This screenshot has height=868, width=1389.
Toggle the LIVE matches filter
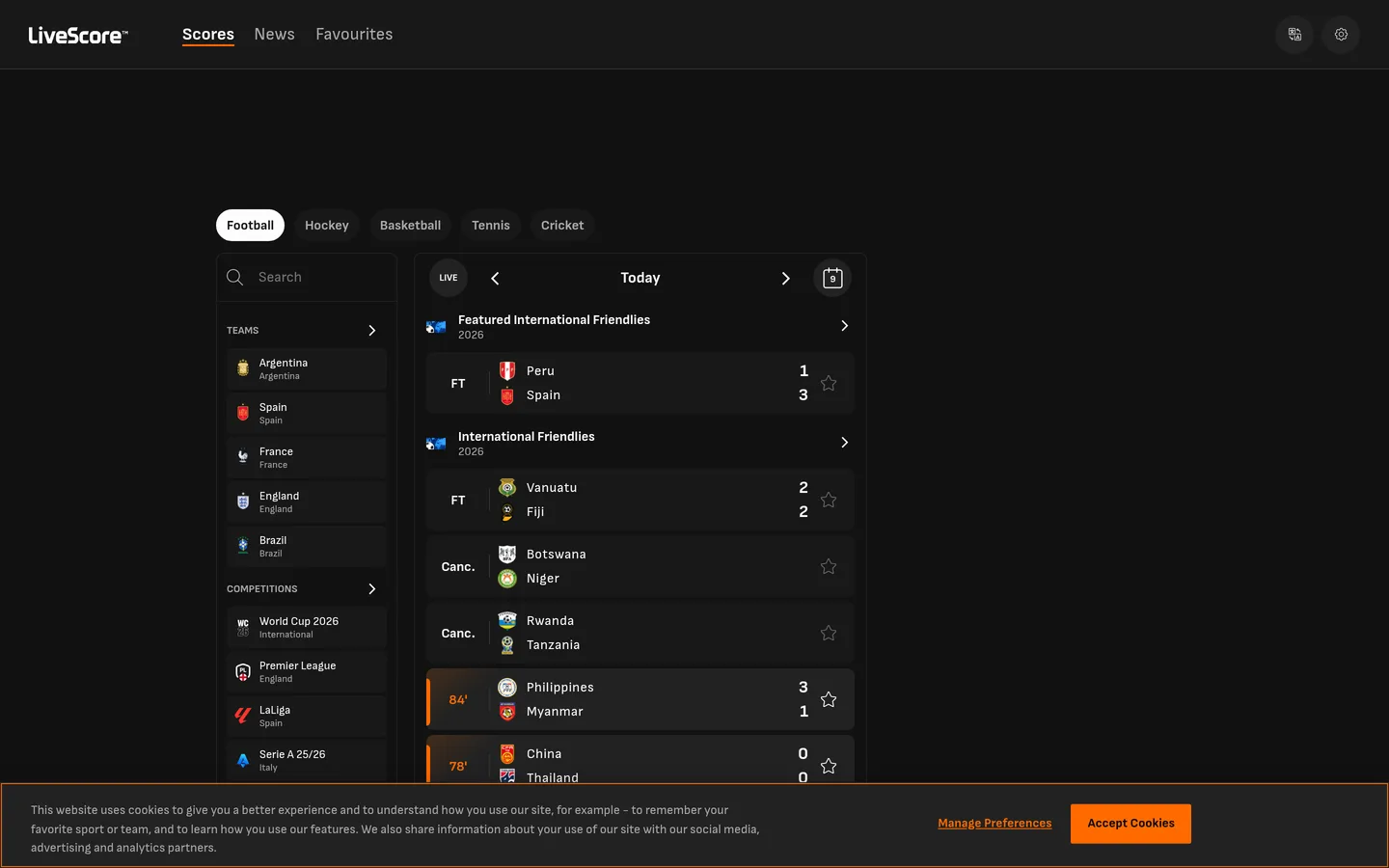pyautogui.click(x=449, y=279)
